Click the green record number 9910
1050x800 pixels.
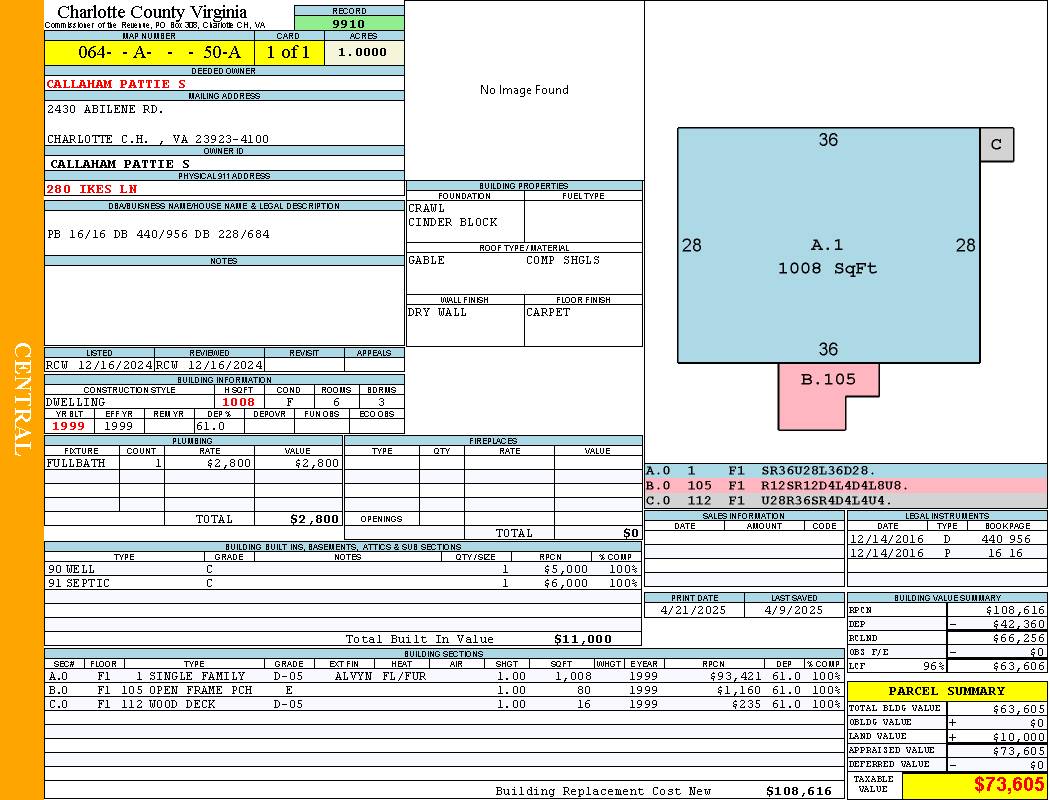click(349, 23)
